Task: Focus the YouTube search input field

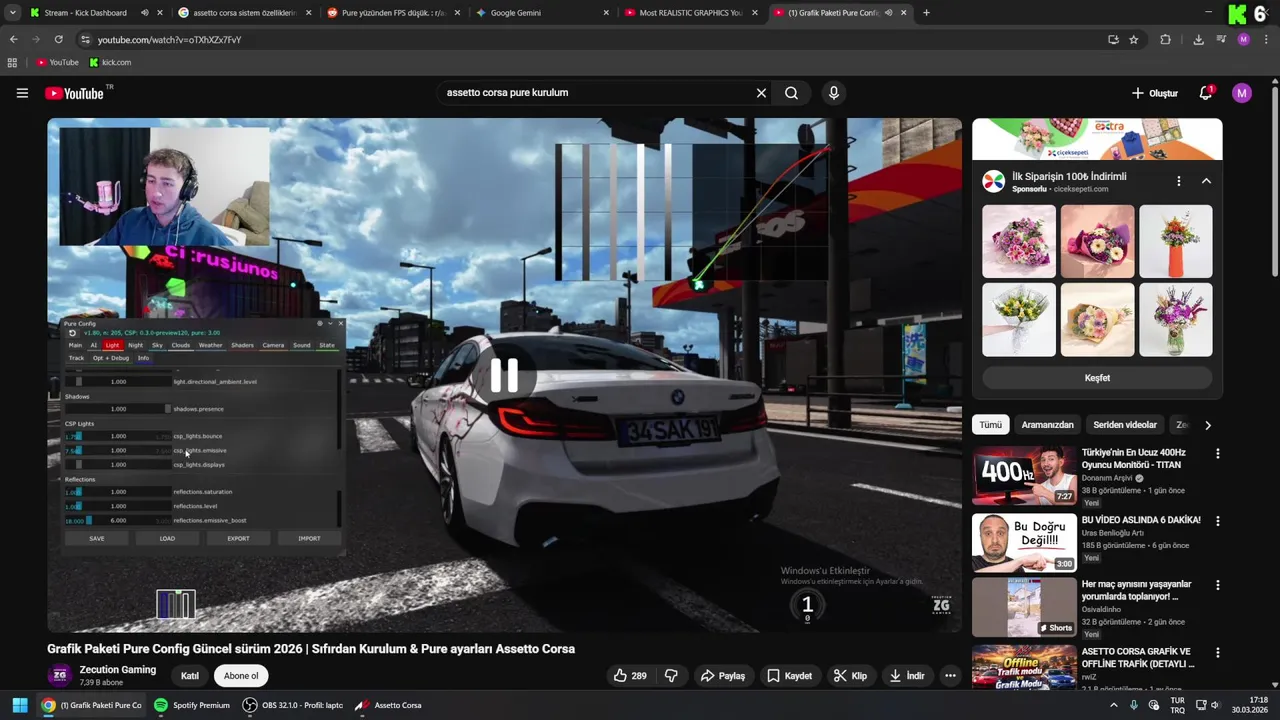Action: [x=595, y=93]
